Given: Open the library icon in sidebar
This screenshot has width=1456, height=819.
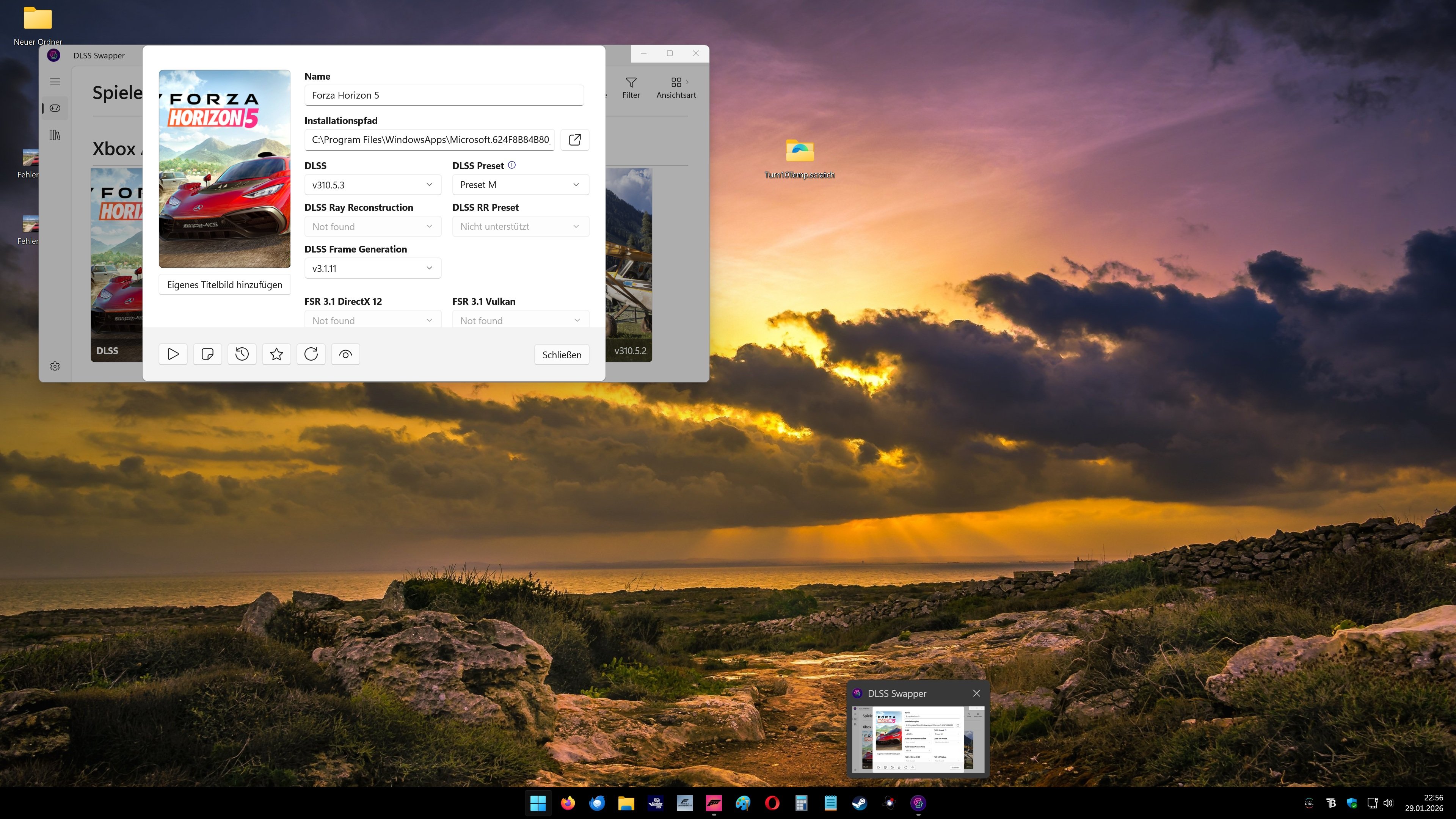Looking at the screenshot, I should (55, 135).
